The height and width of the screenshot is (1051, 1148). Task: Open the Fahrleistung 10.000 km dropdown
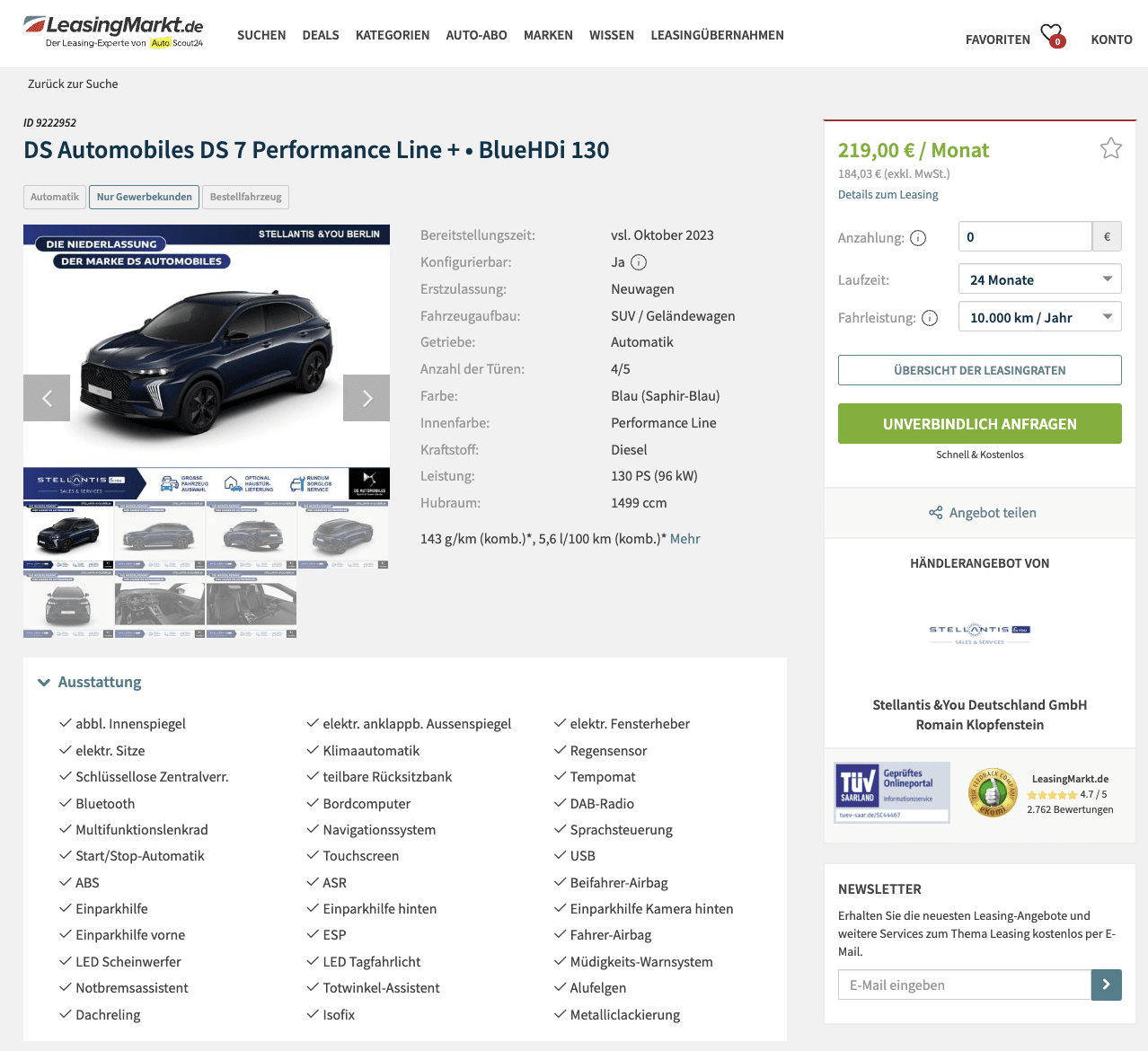pyautogui.click(x=1040, y=317)
